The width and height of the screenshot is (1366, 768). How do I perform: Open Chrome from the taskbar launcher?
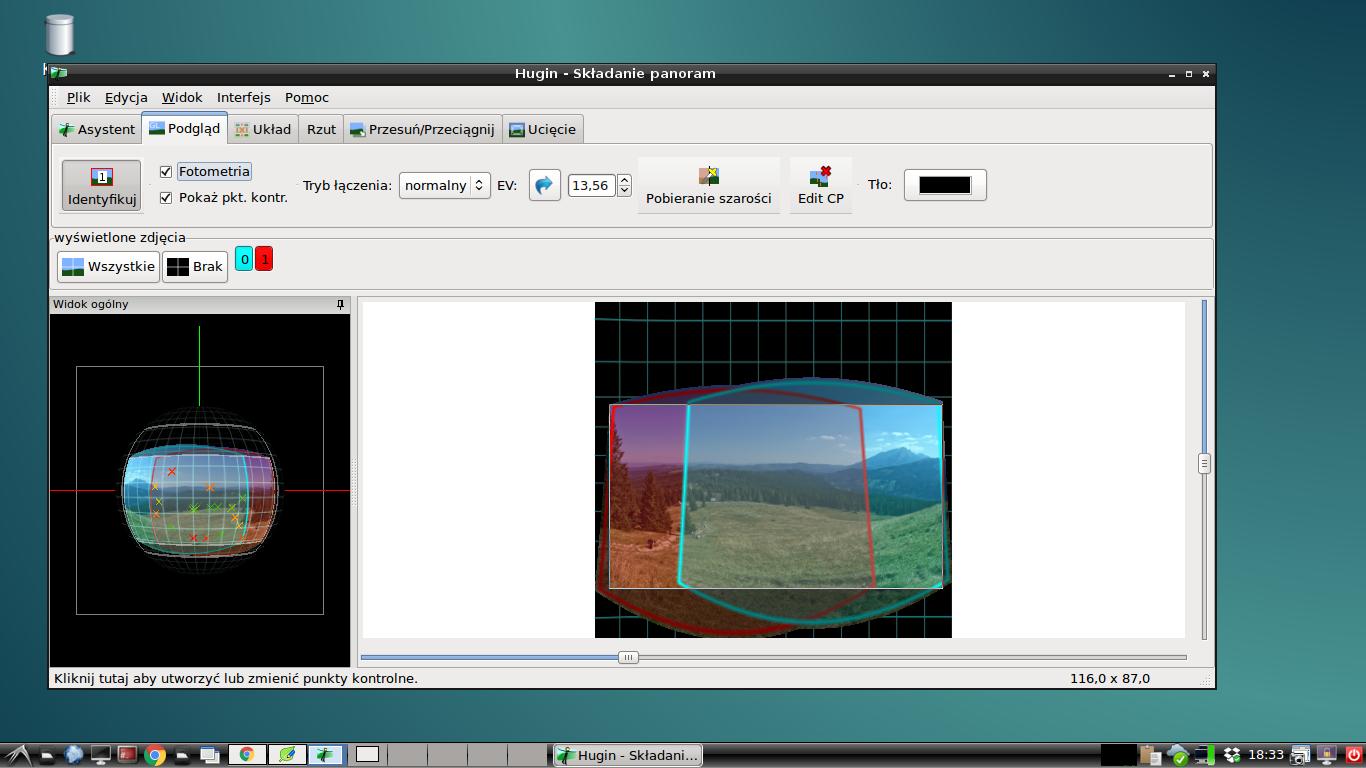tap(154, 755)
